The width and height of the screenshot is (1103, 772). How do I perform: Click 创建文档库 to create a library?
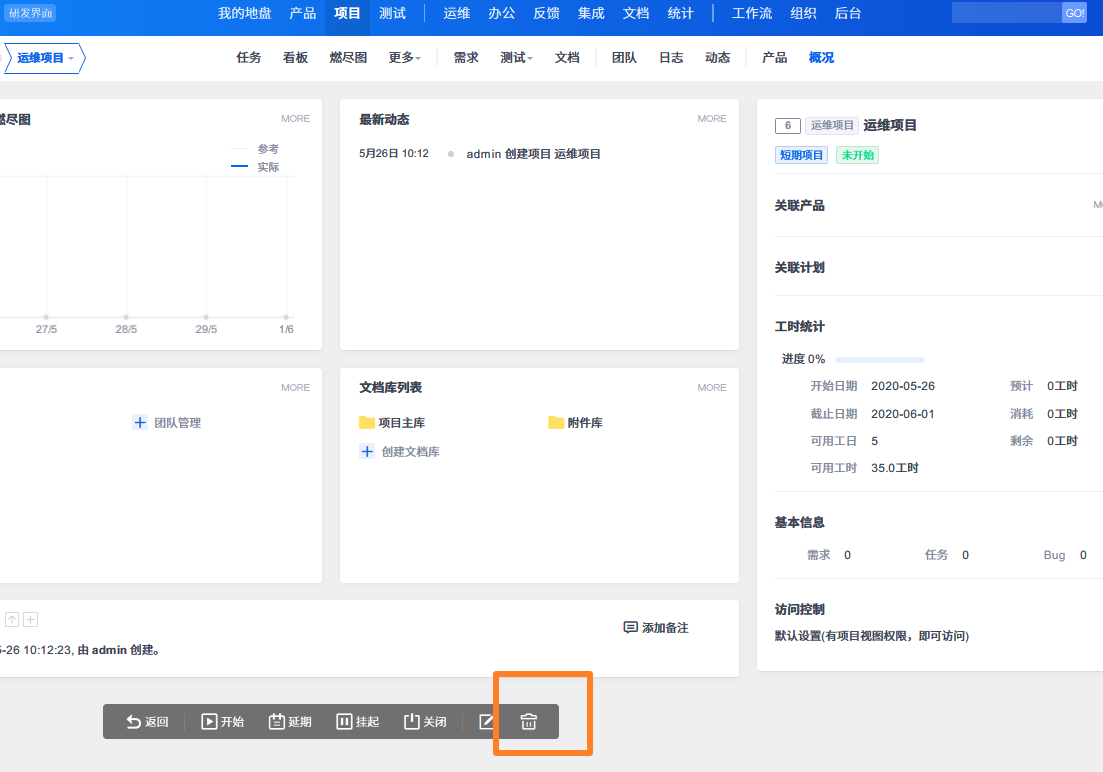(409, 452)
